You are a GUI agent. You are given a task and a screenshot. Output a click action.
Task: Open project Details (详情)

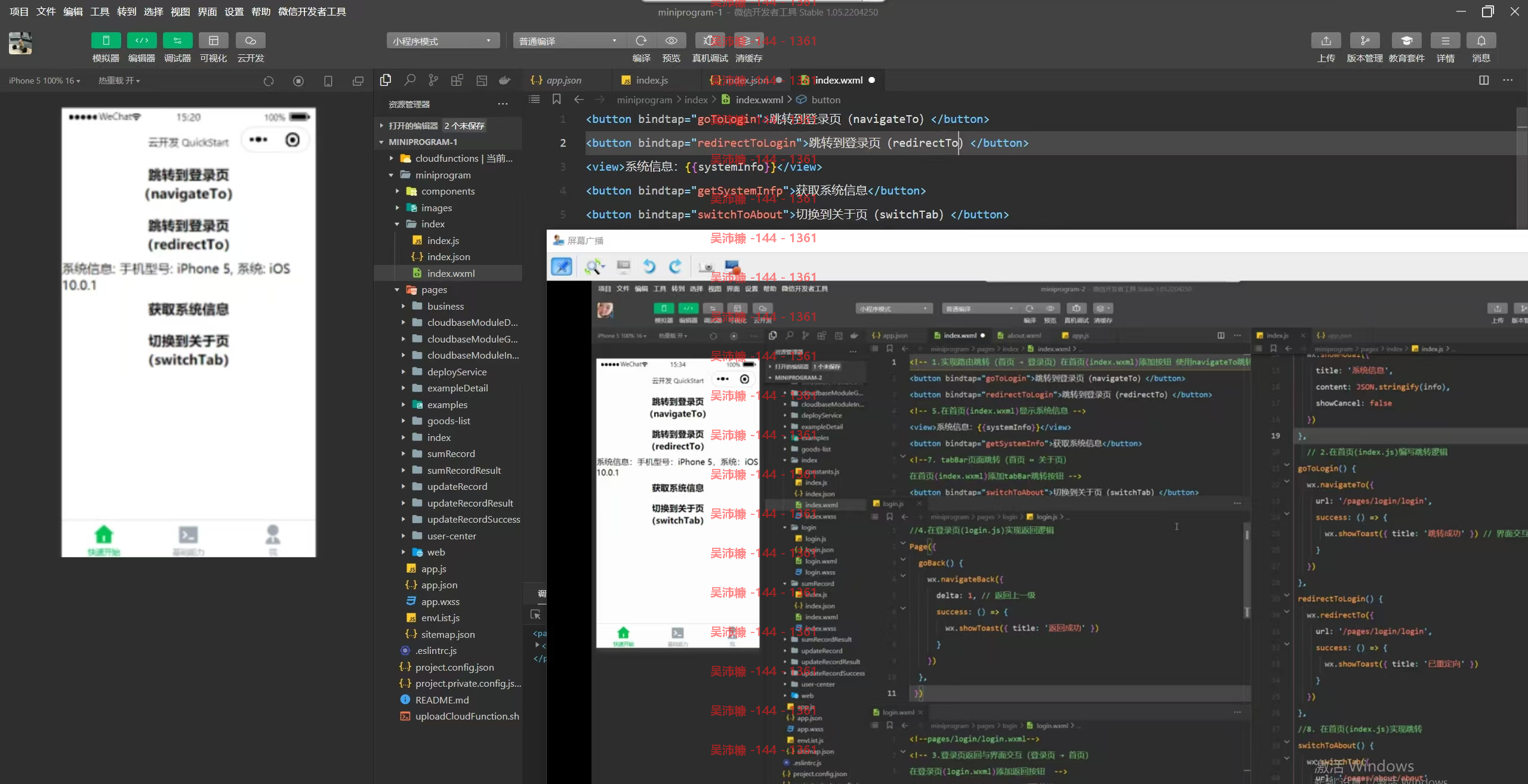(x=1445, y=41)
